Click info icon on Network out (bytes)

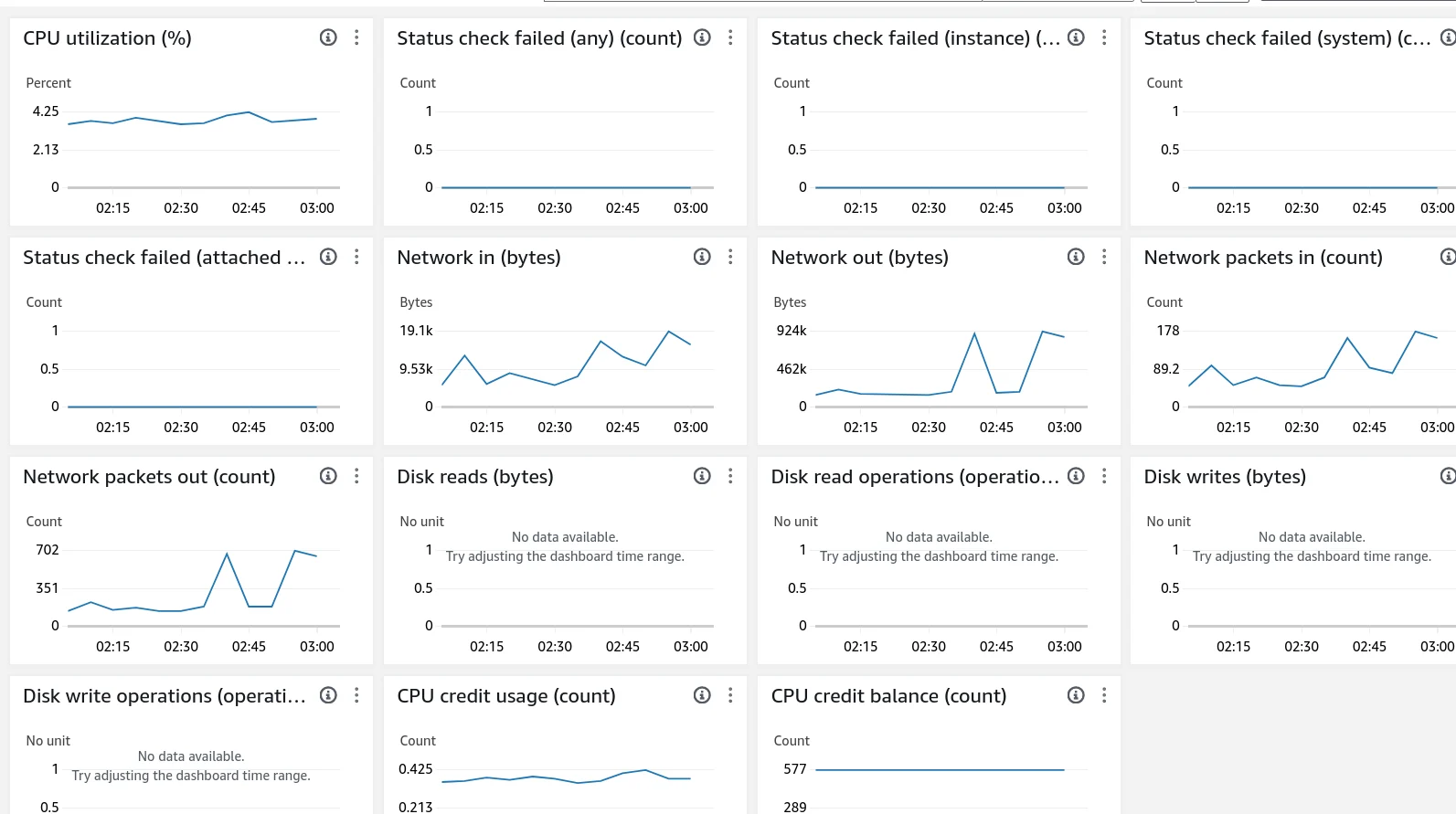point(1076,257)
